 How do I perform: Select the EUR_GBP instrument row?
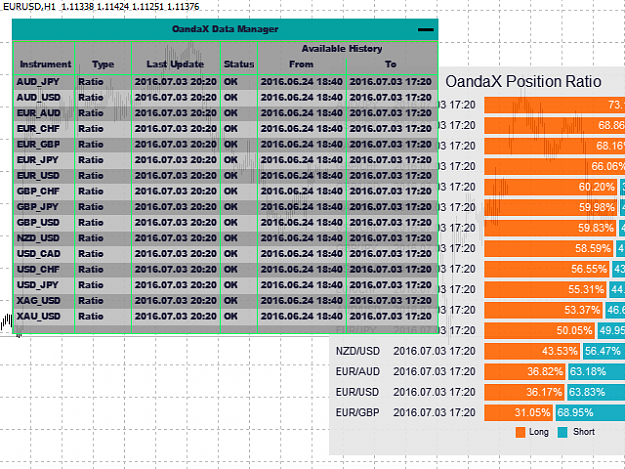tap(225, 144)
